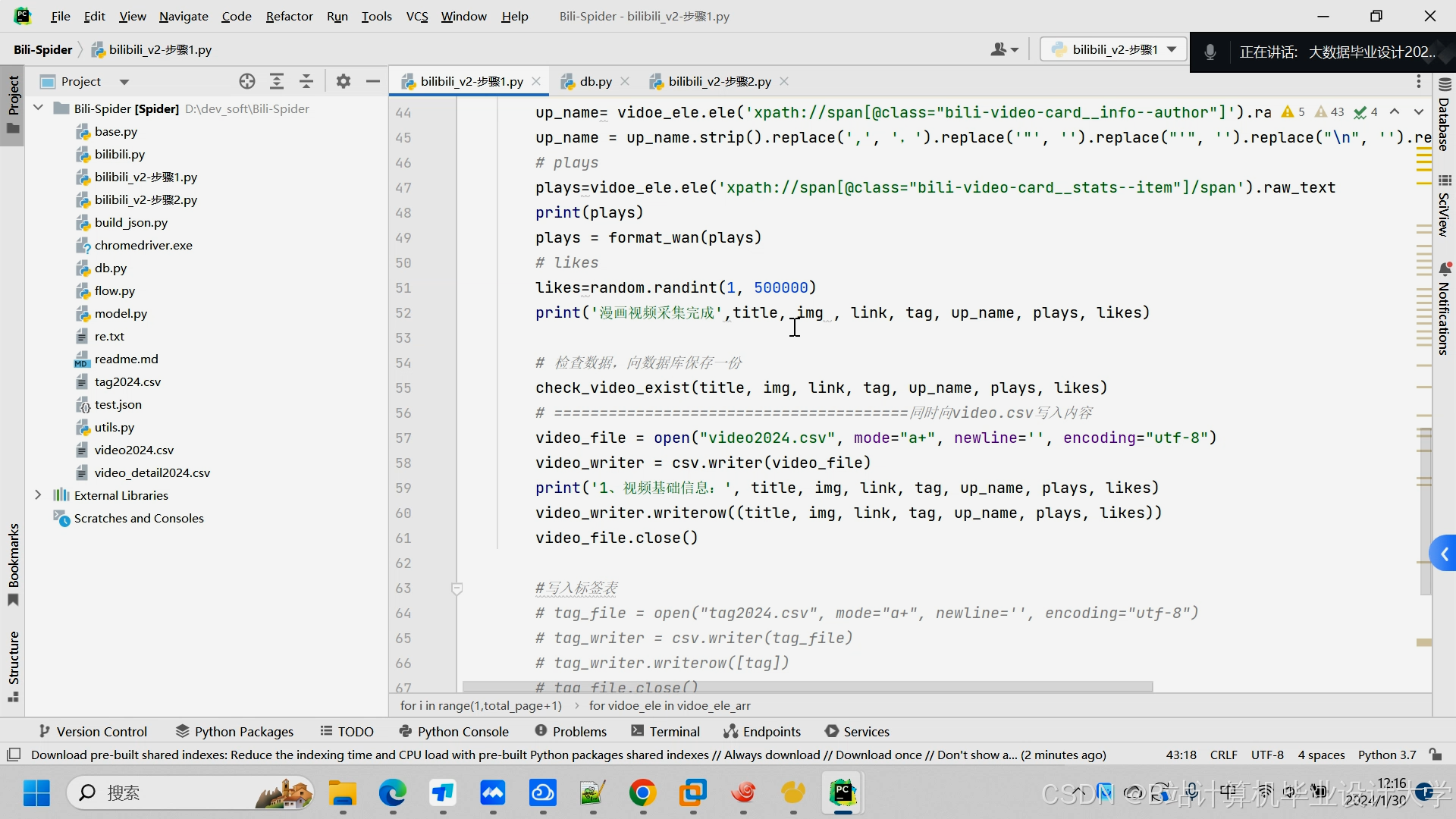The width and height of the screenshot is (1456, 819).
Task: Click Expand All in Project panel
Action: (x=277, y=81)
